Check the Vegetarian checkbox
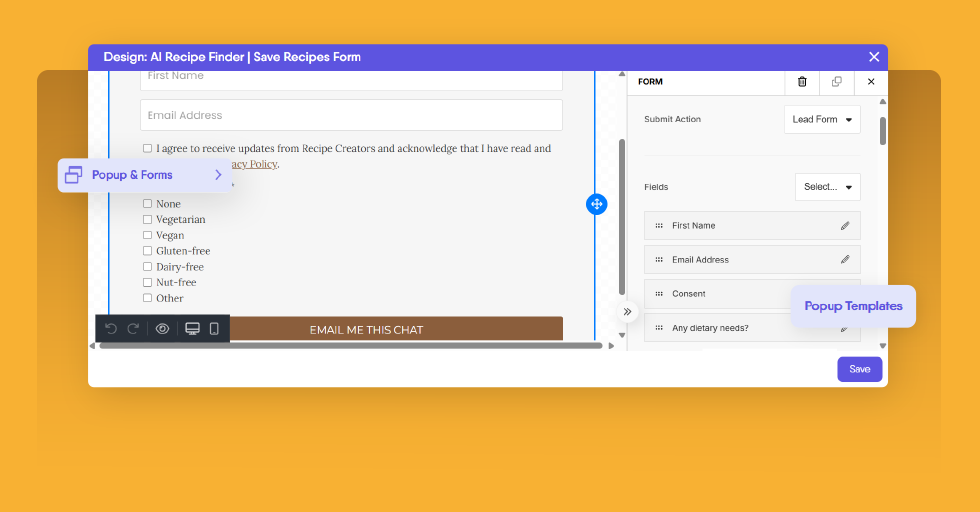The width and height of the screenshot is (980, 512). coord(147,220)
